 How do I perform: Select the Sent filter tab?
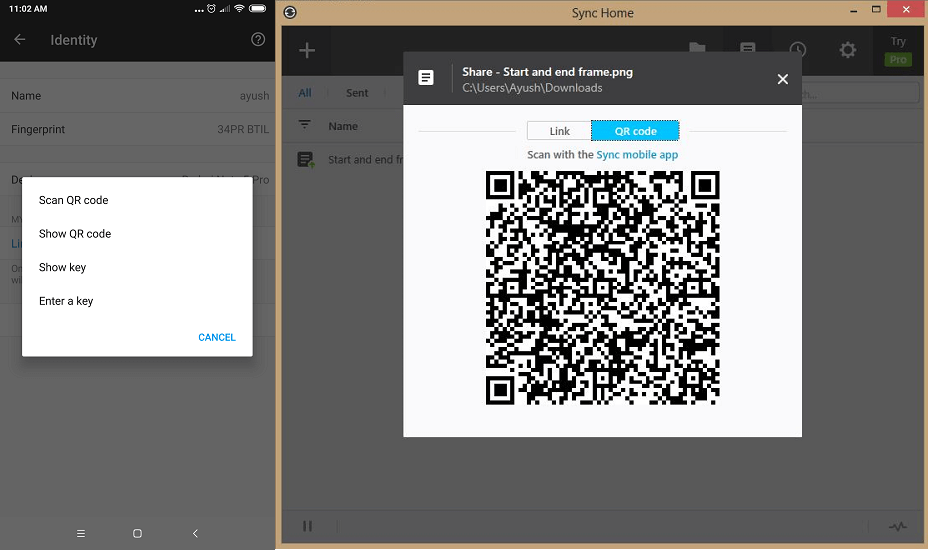tap(357, 93)
